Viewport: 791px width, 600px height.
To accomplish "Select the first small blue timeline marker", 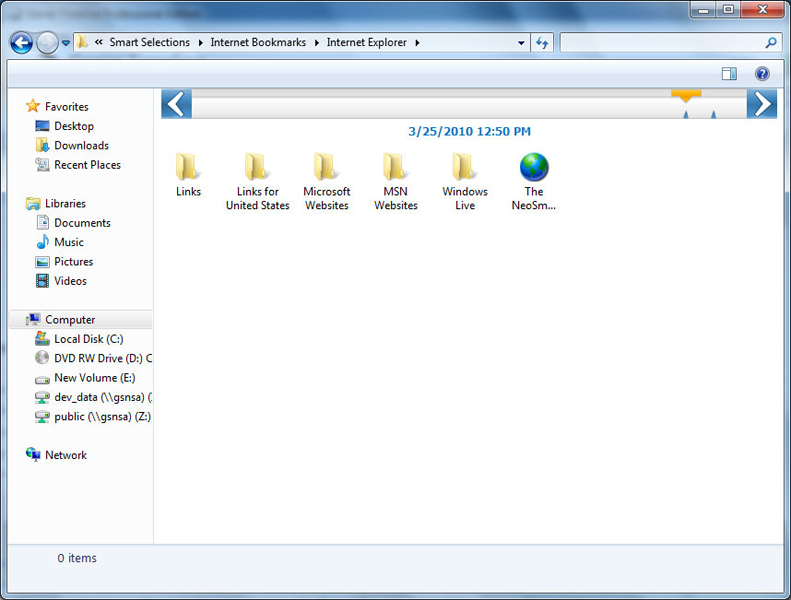I will [x=686, y=115].
